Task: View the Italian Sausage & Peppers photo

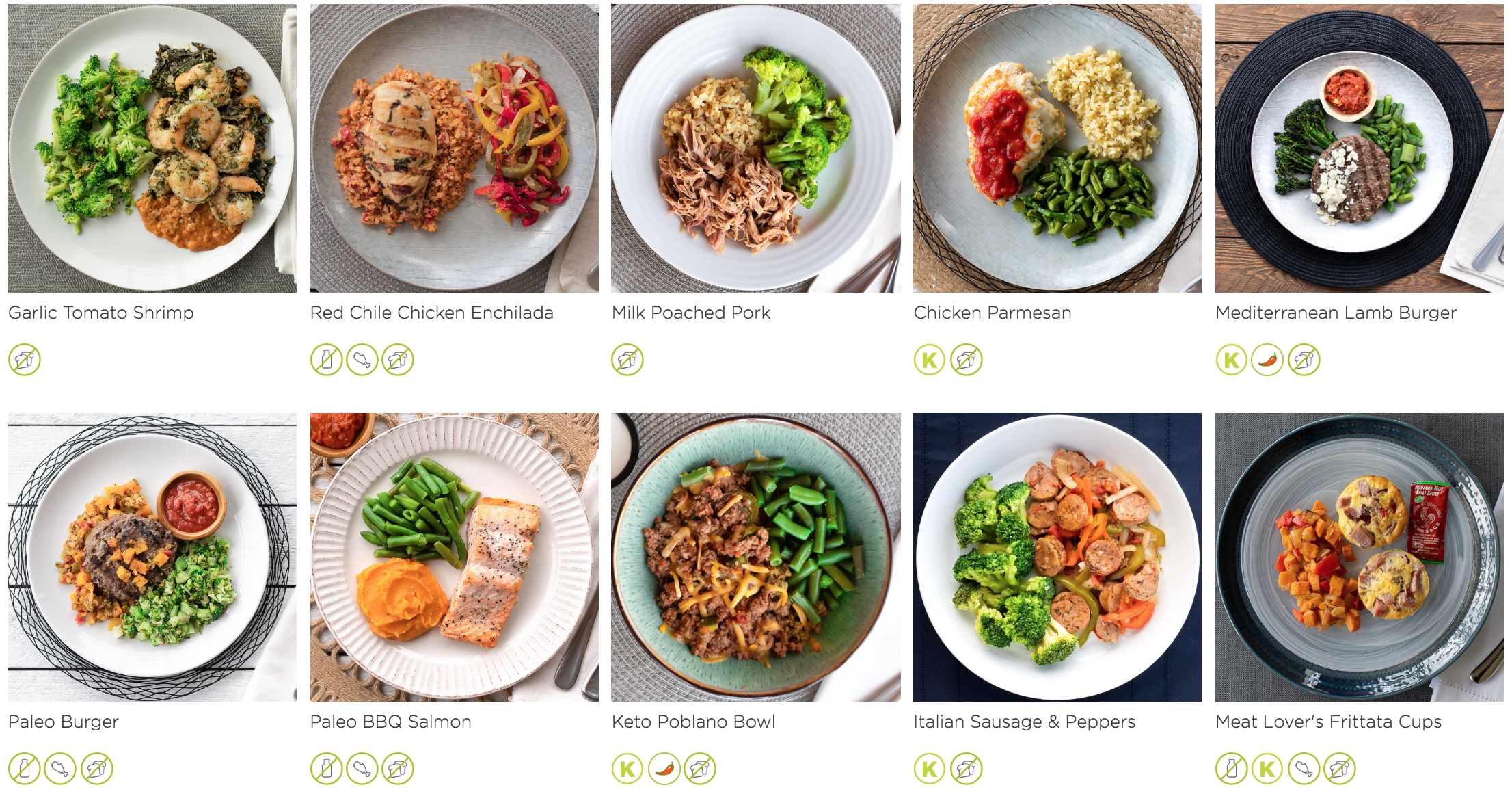Action: [1057, 557]
